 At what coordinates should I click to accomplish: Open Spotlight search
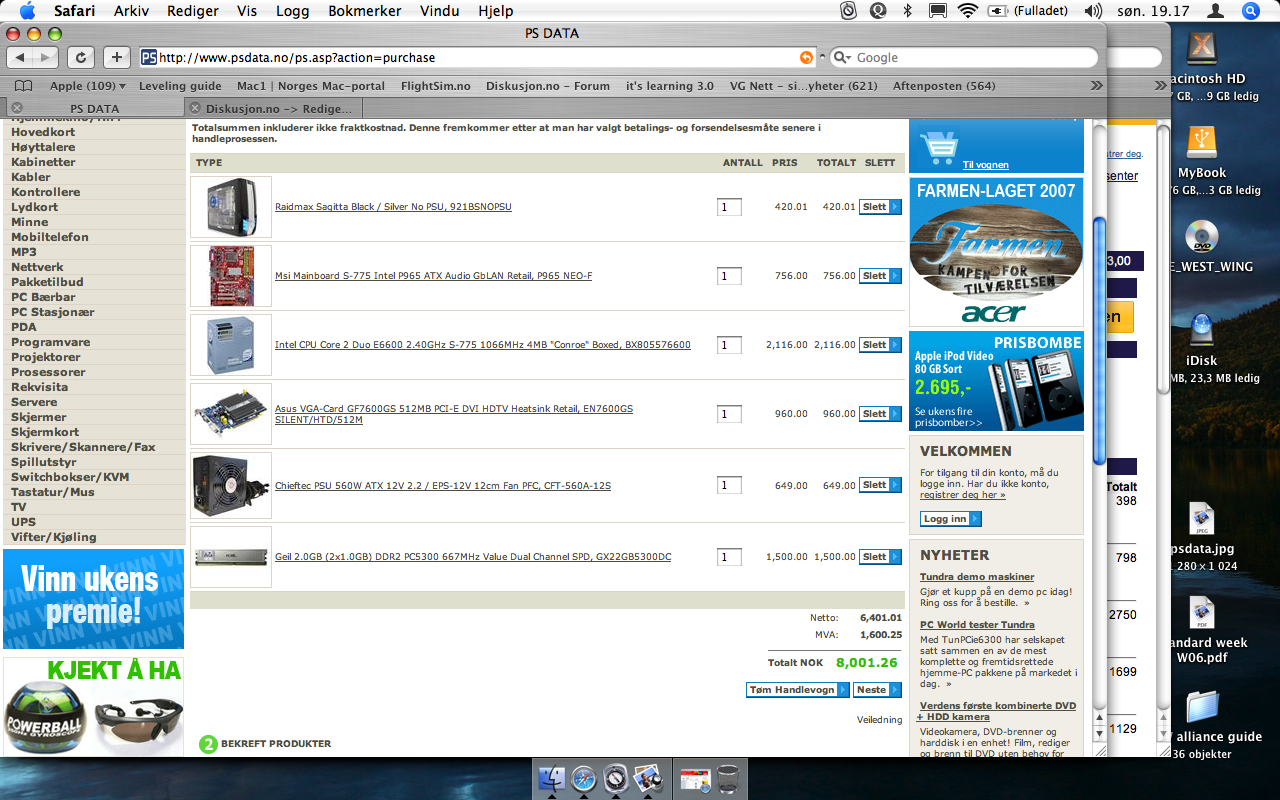point(1250,11)
